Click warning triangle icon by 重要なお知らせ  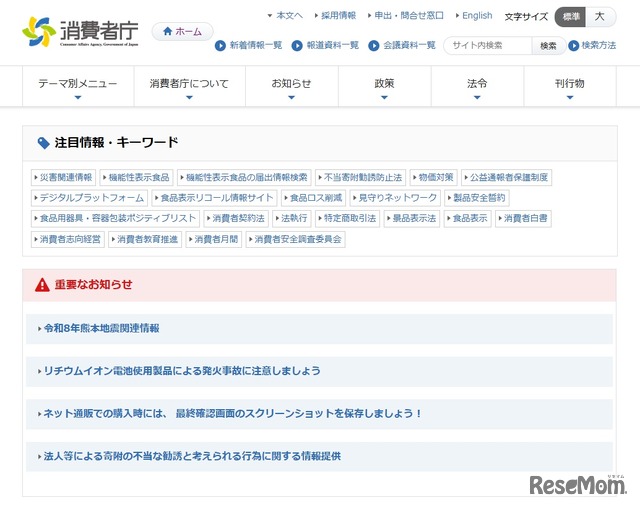42,285
